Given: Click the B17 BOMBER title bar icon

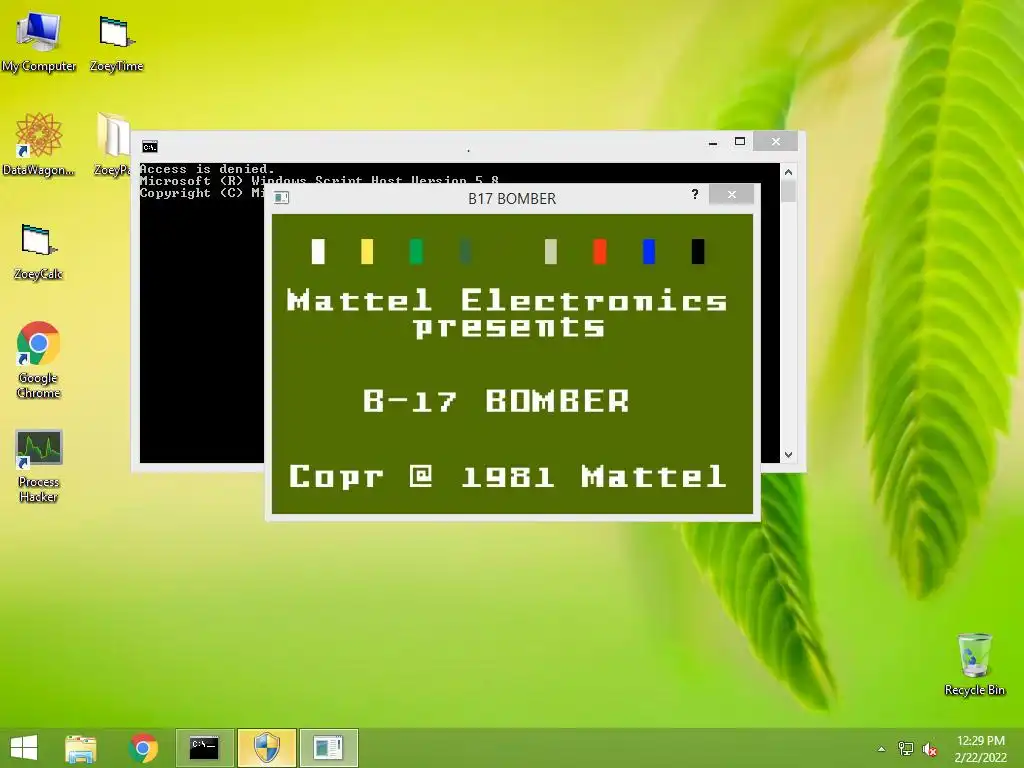Looking at the screenshot, I should (281, 198).
